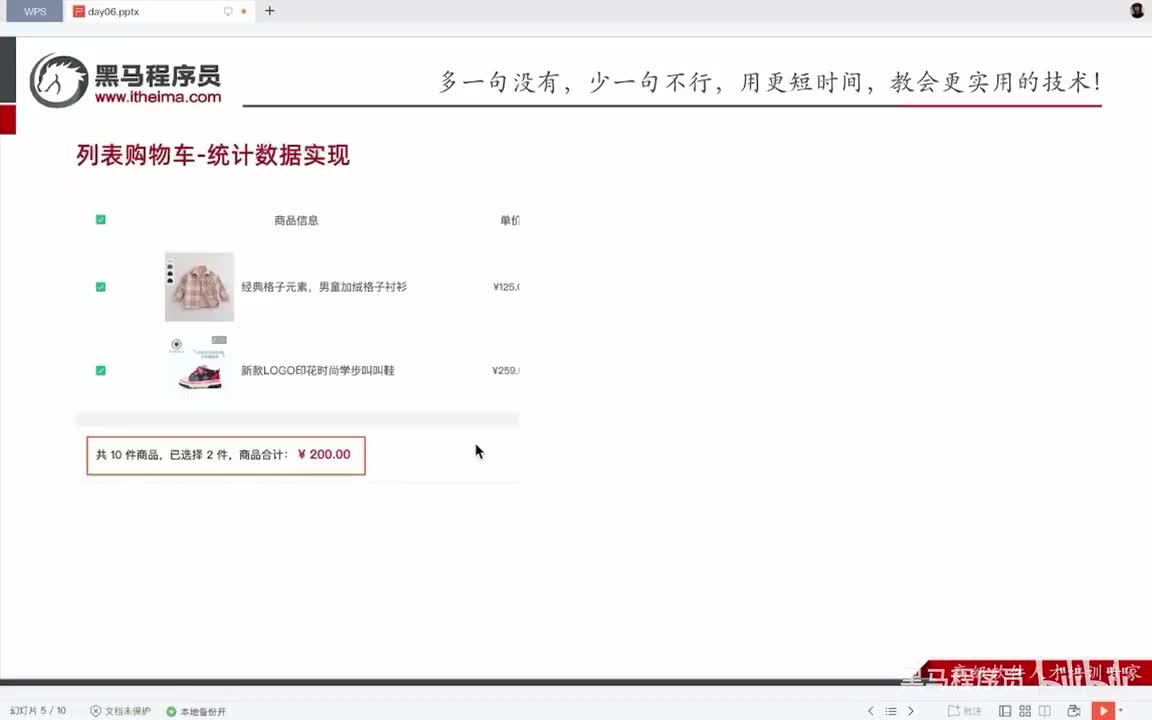Screen dimensions: 1152x720
Task: Start slideshow with red play button
Action: click(x=1103, y=711)
